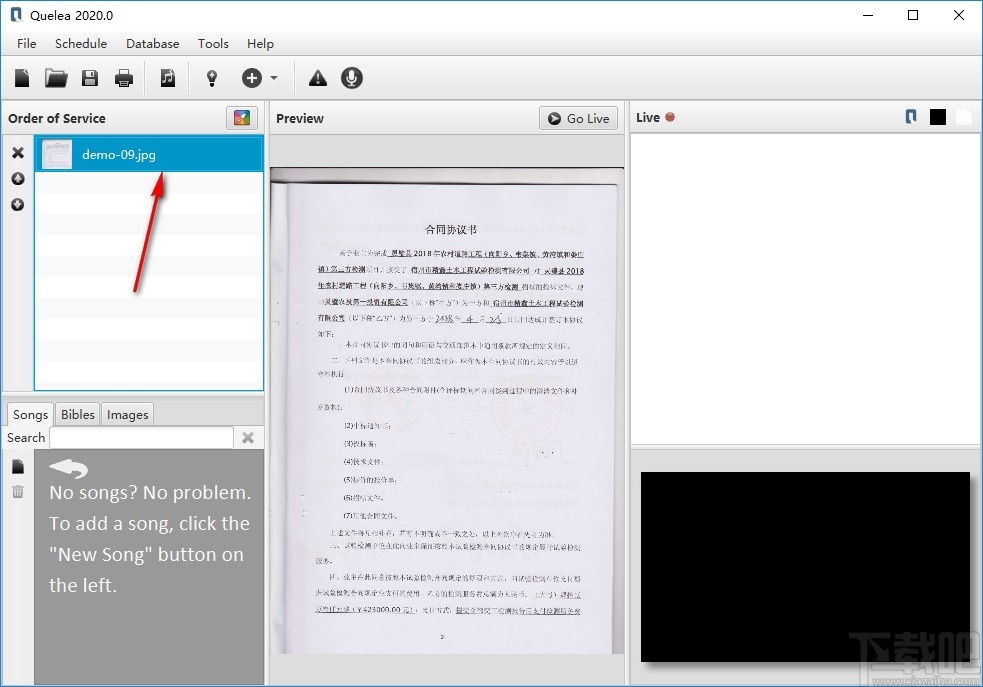Remove demo-09.jpg with the X button
This screenshot has width=983, height=687.
[16, 153]
